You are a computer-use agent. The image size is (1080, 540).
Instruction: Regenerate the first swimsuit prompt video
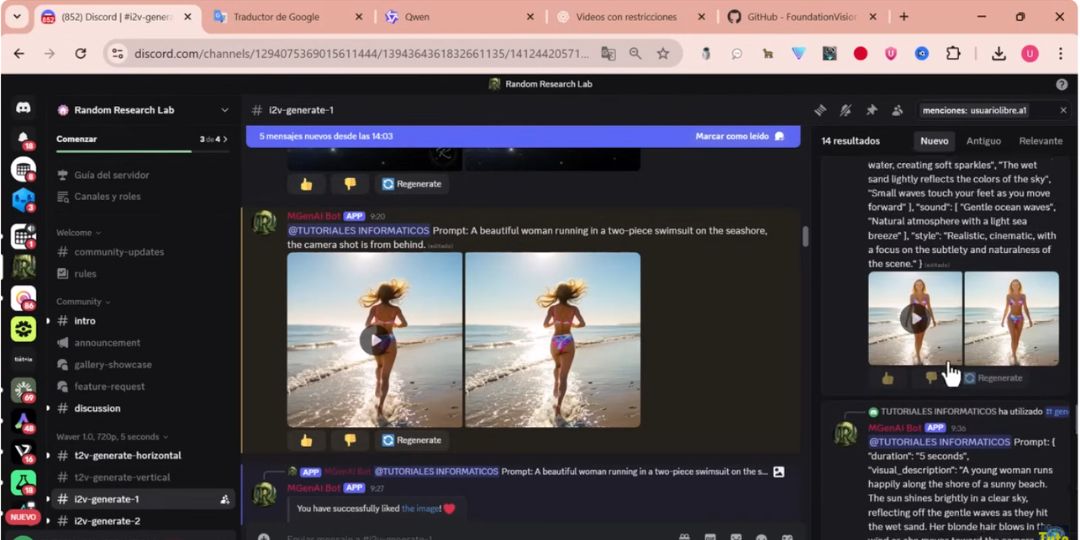point(412,439)
